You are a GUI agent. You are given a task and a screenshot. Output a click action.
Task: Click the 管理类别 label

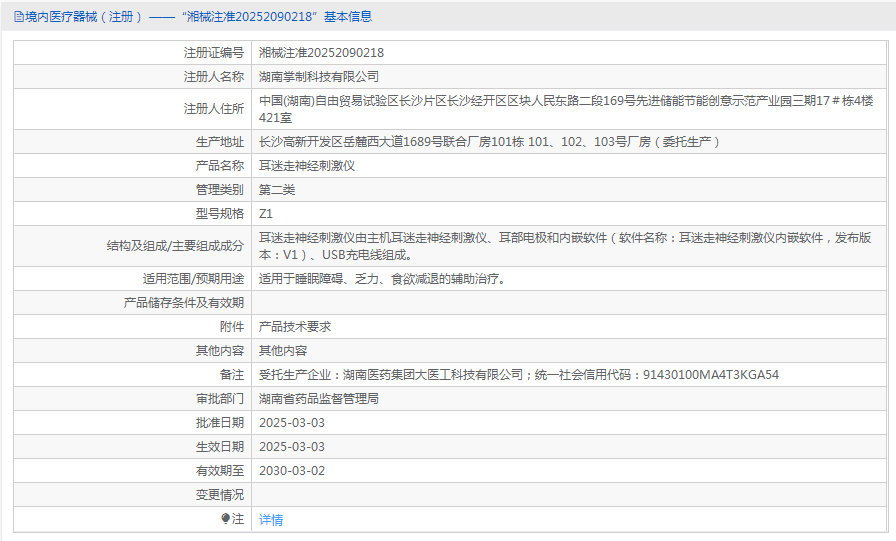click(x=220, y=190)
